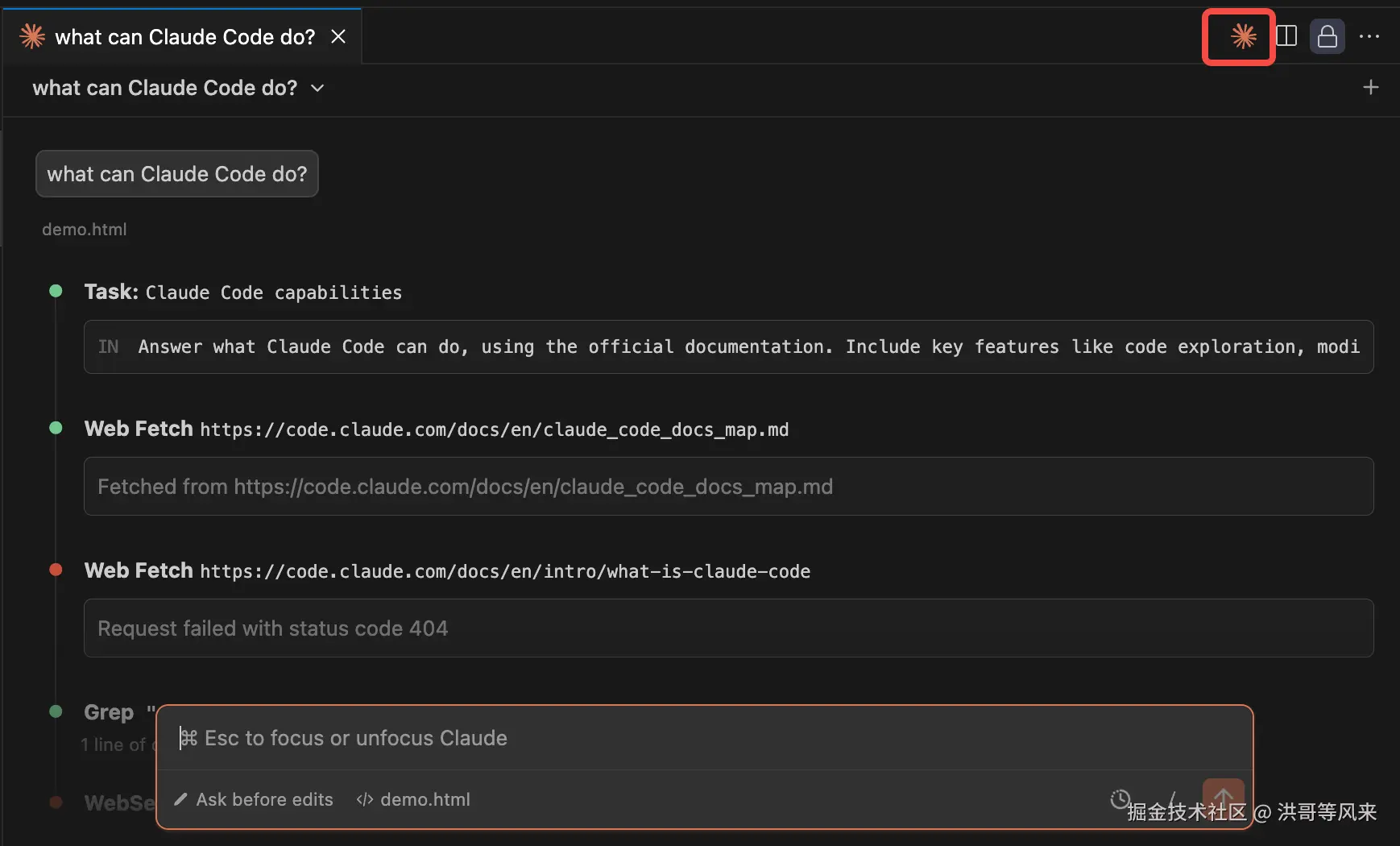The width and height of the screenshot is (1400, 846).
Task: Select the 'what can Claude Code do?' editor tab
Action: pyautogui.click(x=182, y=37)
